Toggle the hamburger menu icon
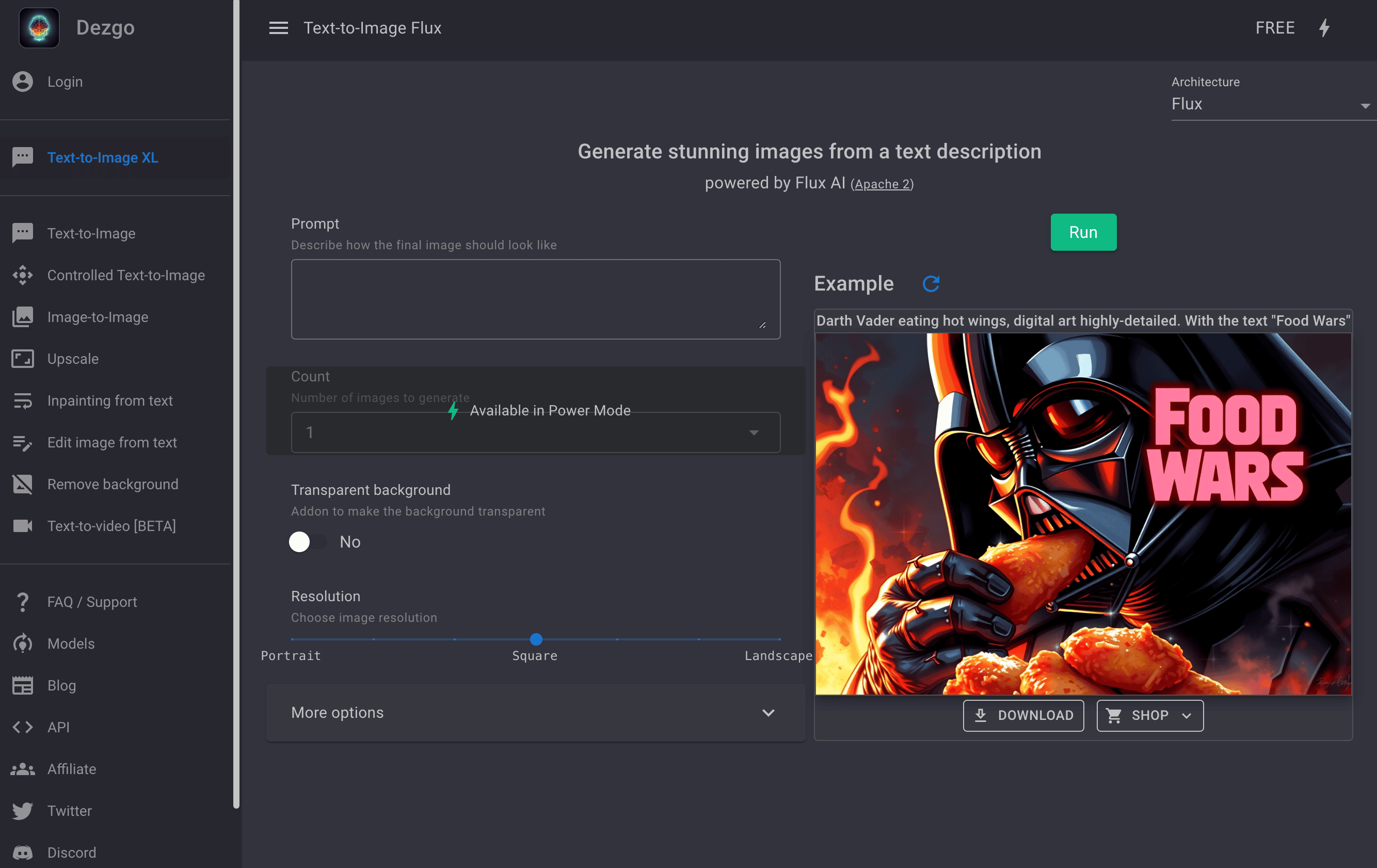 [x=279, y=28]
